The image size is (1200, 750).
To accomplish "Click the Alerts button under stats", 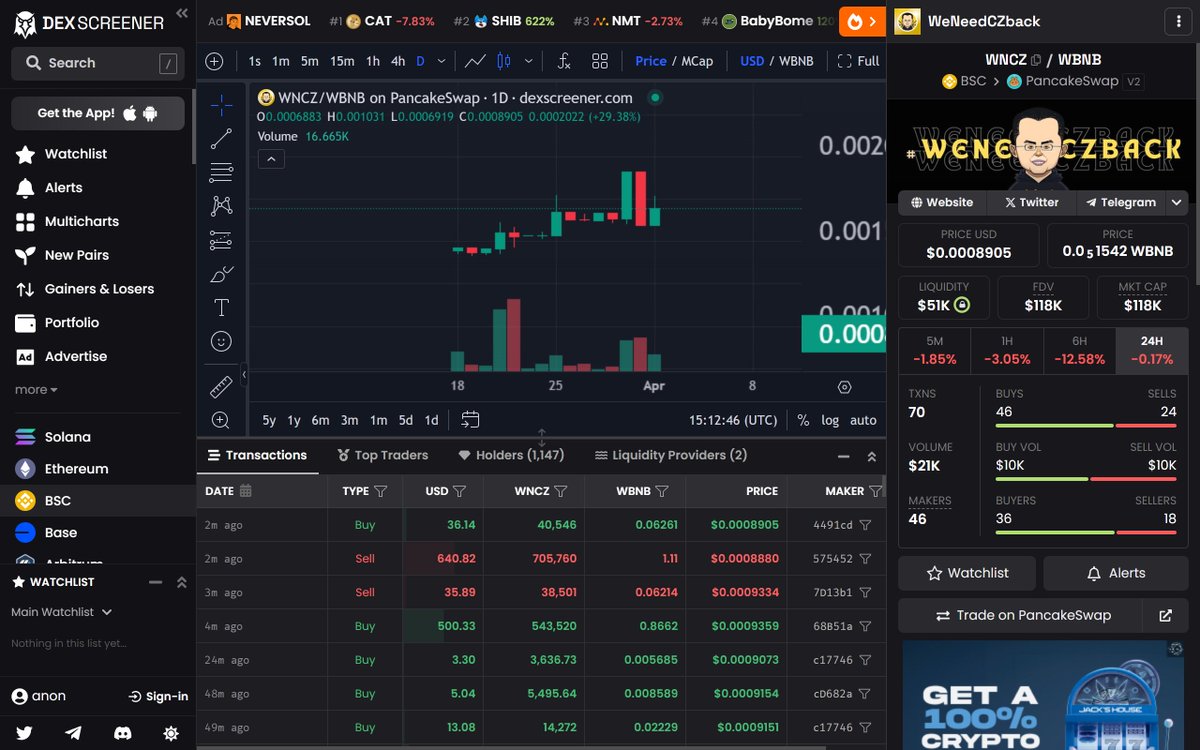I will point(1115,573).
